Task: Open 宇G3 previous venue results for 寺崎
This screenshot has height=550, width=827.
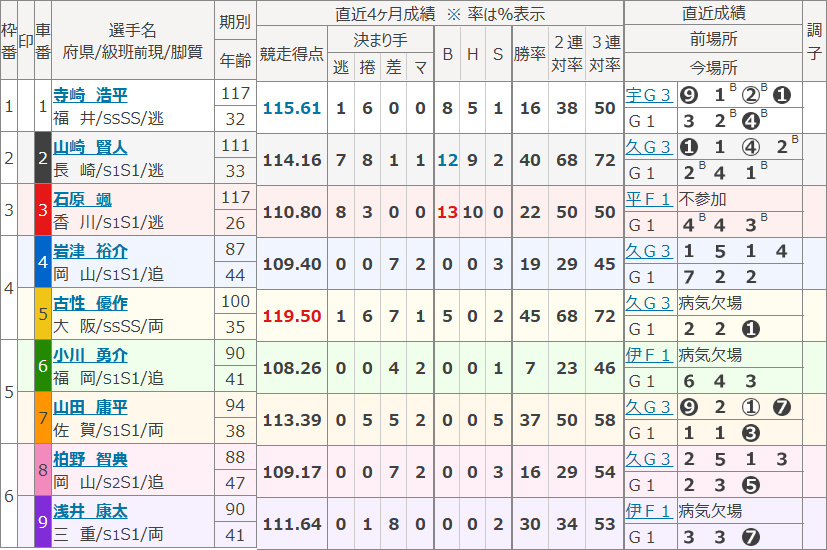Action: tap(649, 95)
